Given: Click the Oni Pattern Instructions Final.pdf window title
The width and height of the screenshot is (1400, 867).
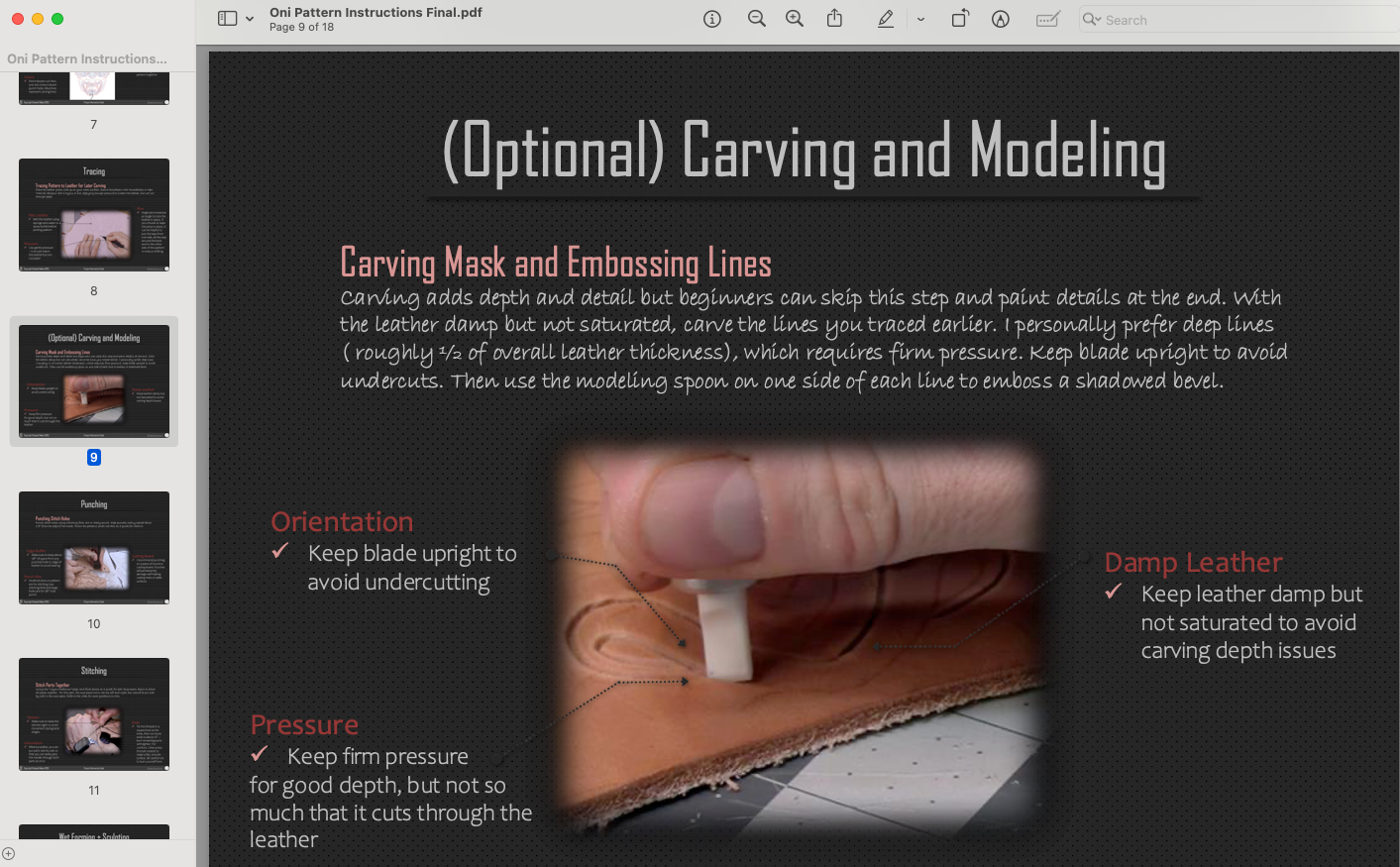Looking at the screenshot, I should point(376,12).
